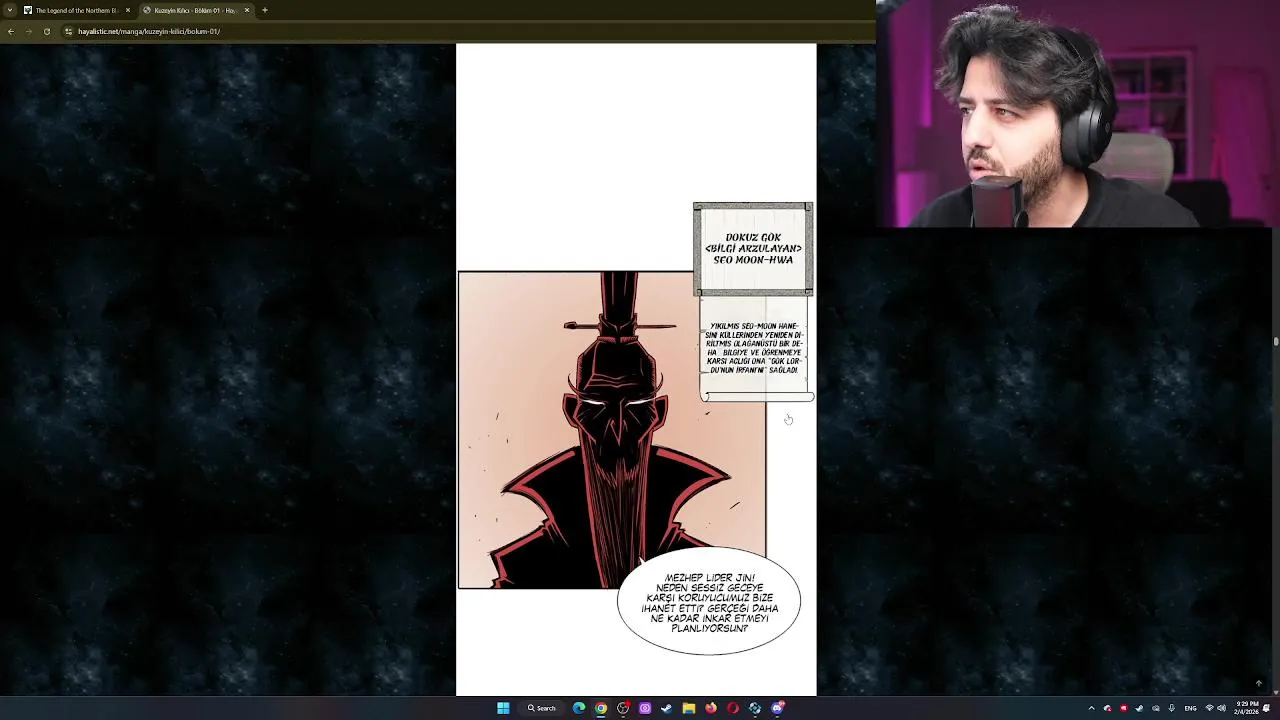Click the red tray application icon
Viewport: 1280px width, 720px height.
point(1123,708)
